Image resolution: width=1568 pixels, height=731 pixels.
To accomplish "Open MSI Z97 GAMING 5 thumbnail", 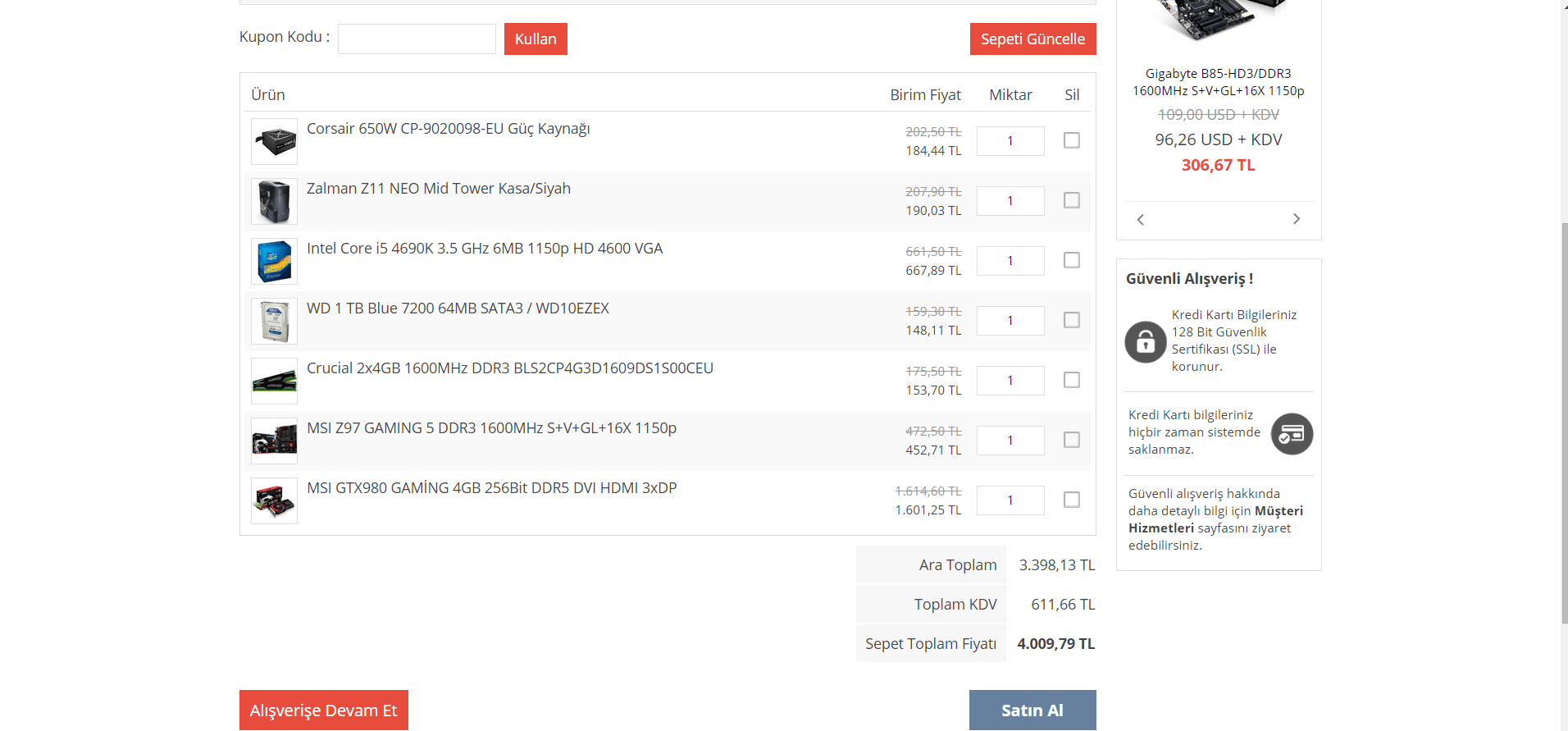I will (274, 441).
